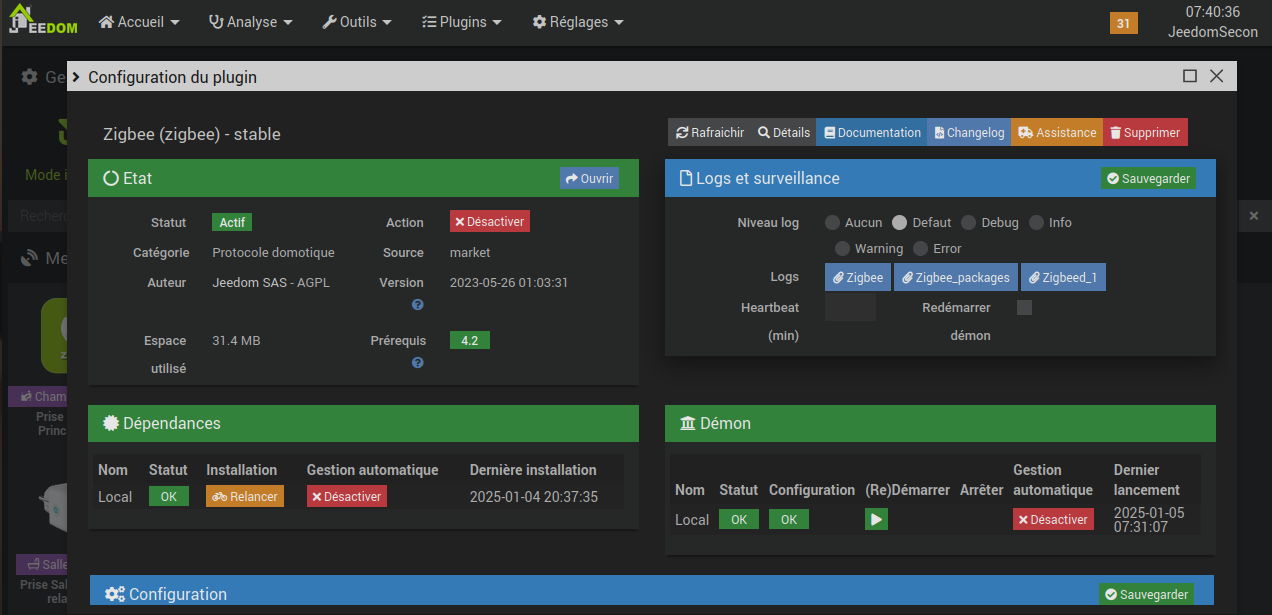Screen dimensions: 1272x615
Task: Select the Debug log level
Action: click(968, 223)
